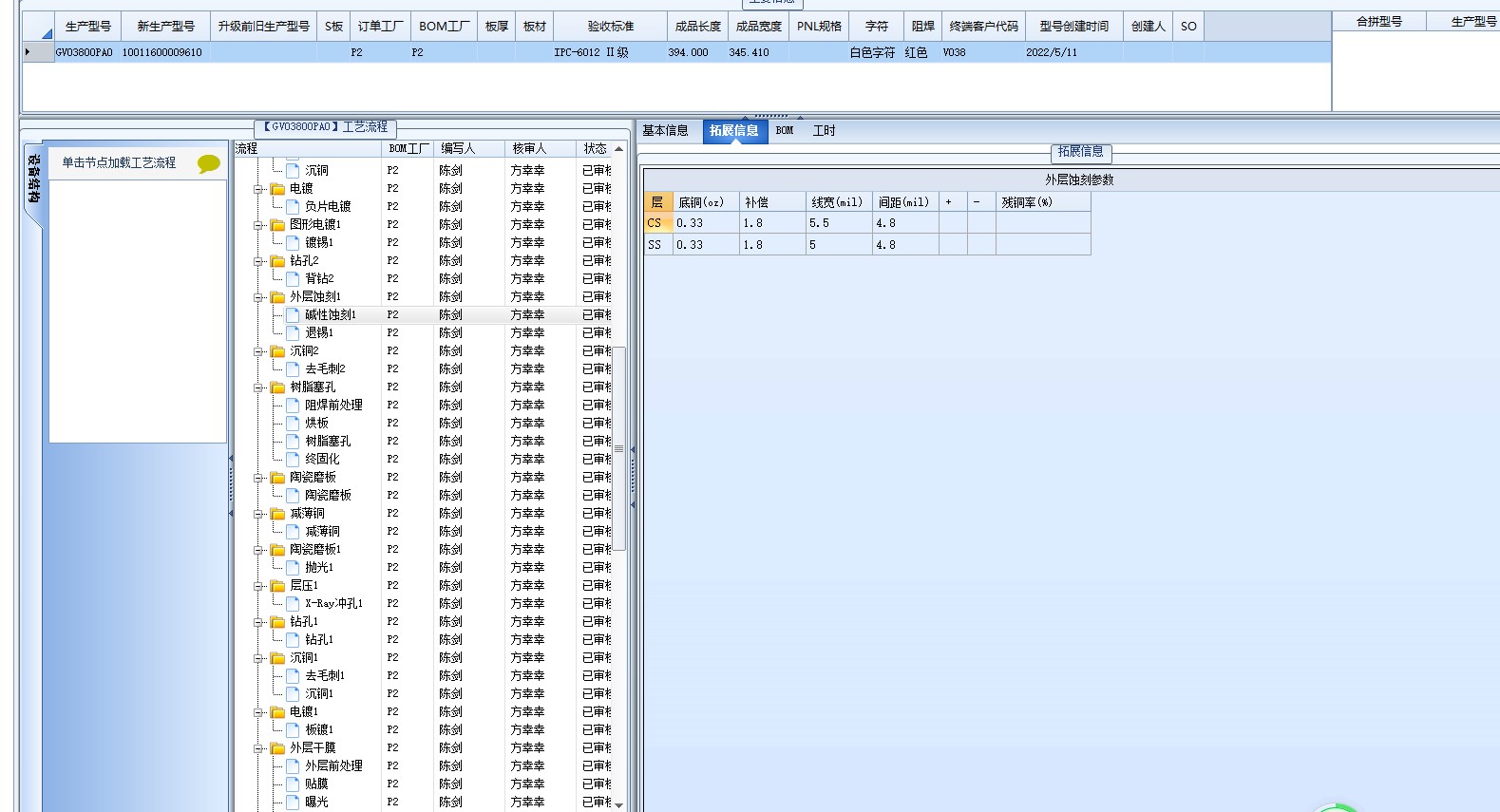Click 线宽 value 5.5 in CS row
1500x812 pixels.
click(x=839, y=223)
